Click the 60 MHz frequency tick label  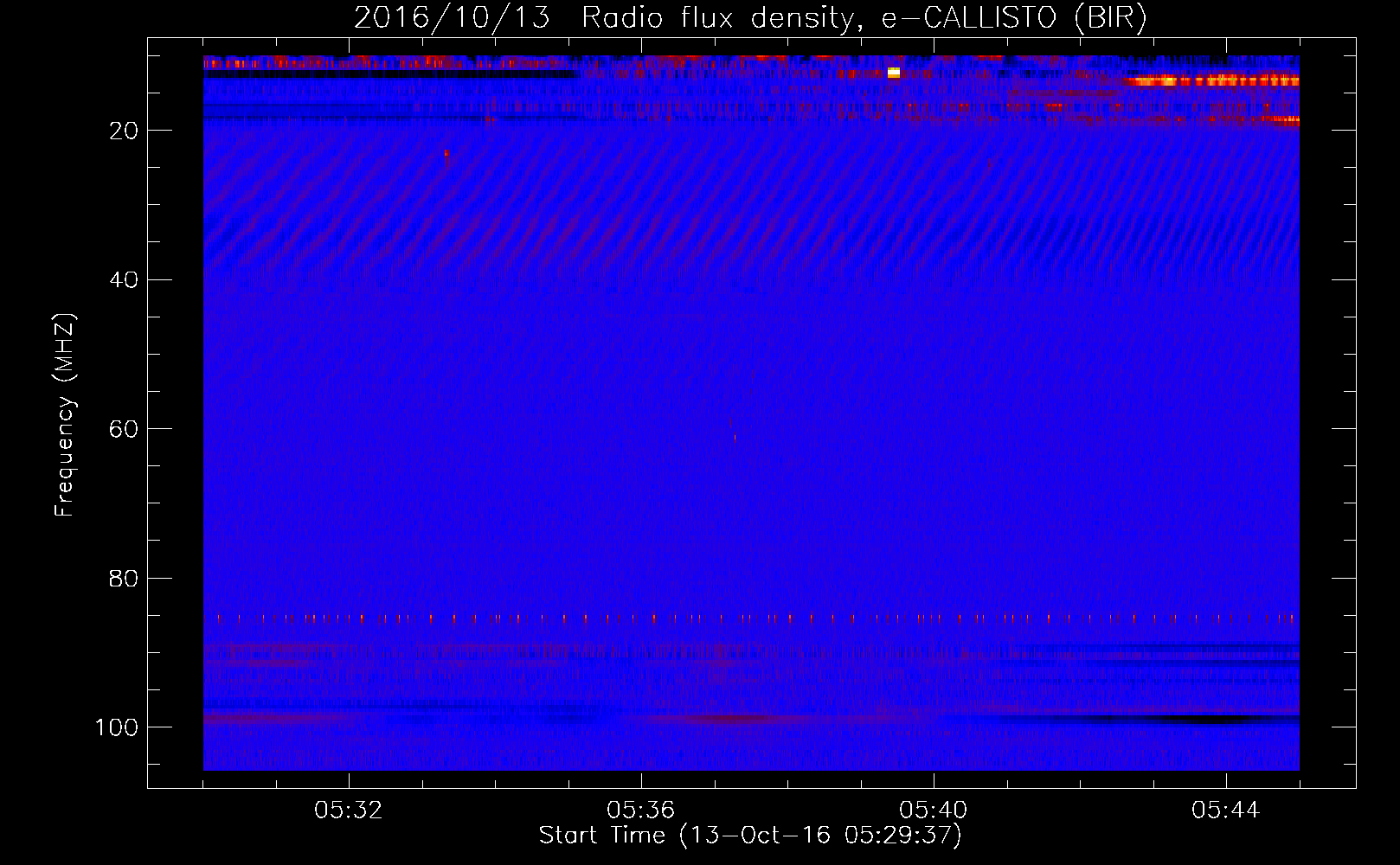(124, 429)
